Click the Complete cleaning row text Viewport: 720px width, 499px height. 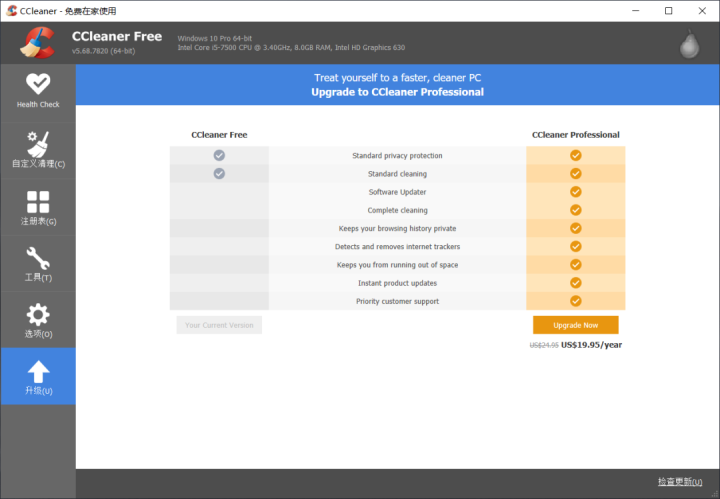[397, 210]
